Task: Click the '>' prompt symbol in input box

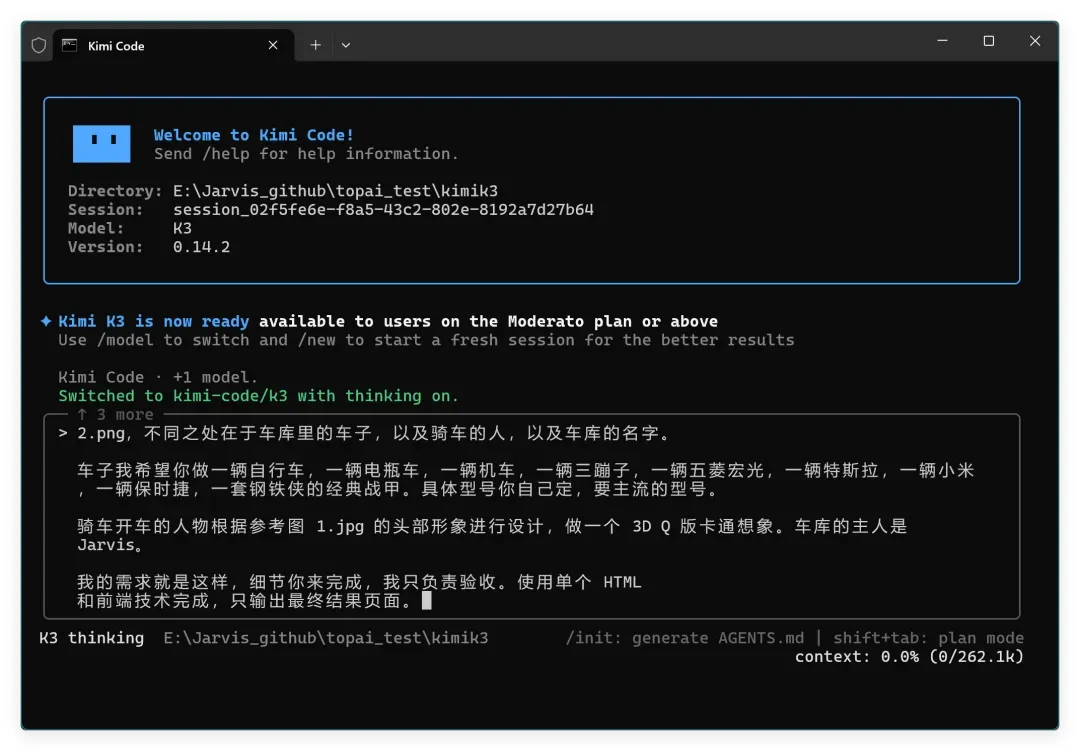Action: 63,433
